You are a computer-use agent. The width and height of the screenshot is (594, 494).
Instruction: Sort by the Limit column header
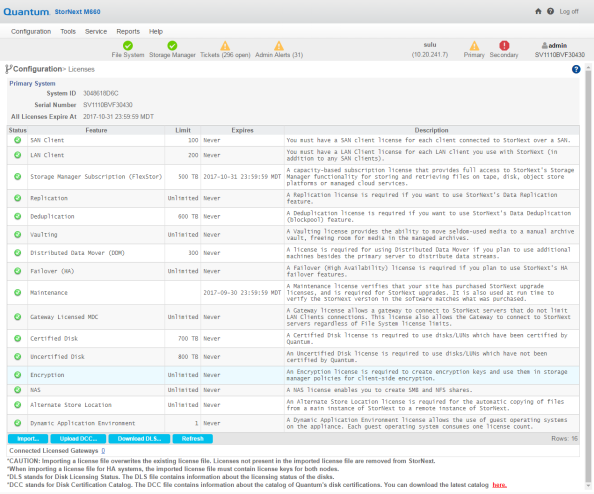coord(183,130)
